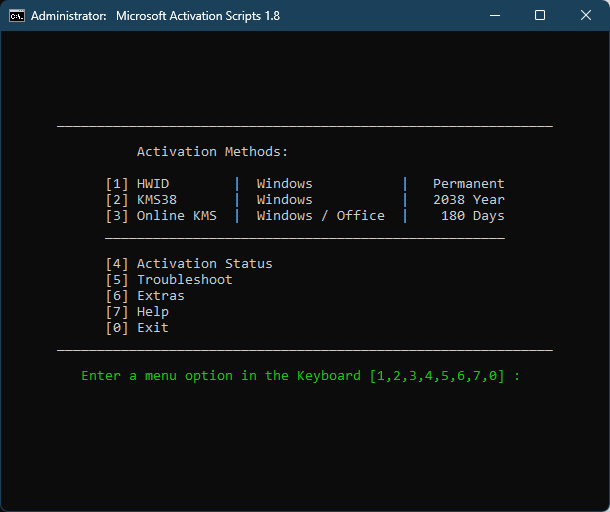Select the [0] Exit option

[x=136, y=328]
